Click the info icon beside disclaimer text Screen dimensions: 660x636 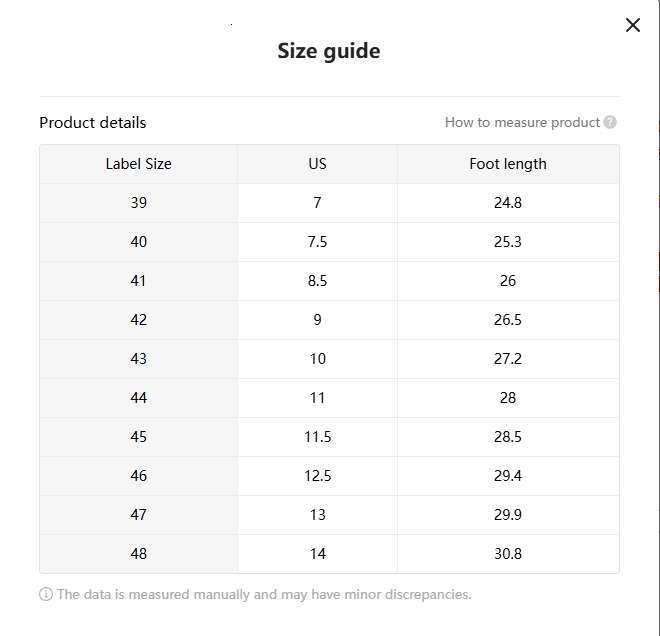[46, 594]
